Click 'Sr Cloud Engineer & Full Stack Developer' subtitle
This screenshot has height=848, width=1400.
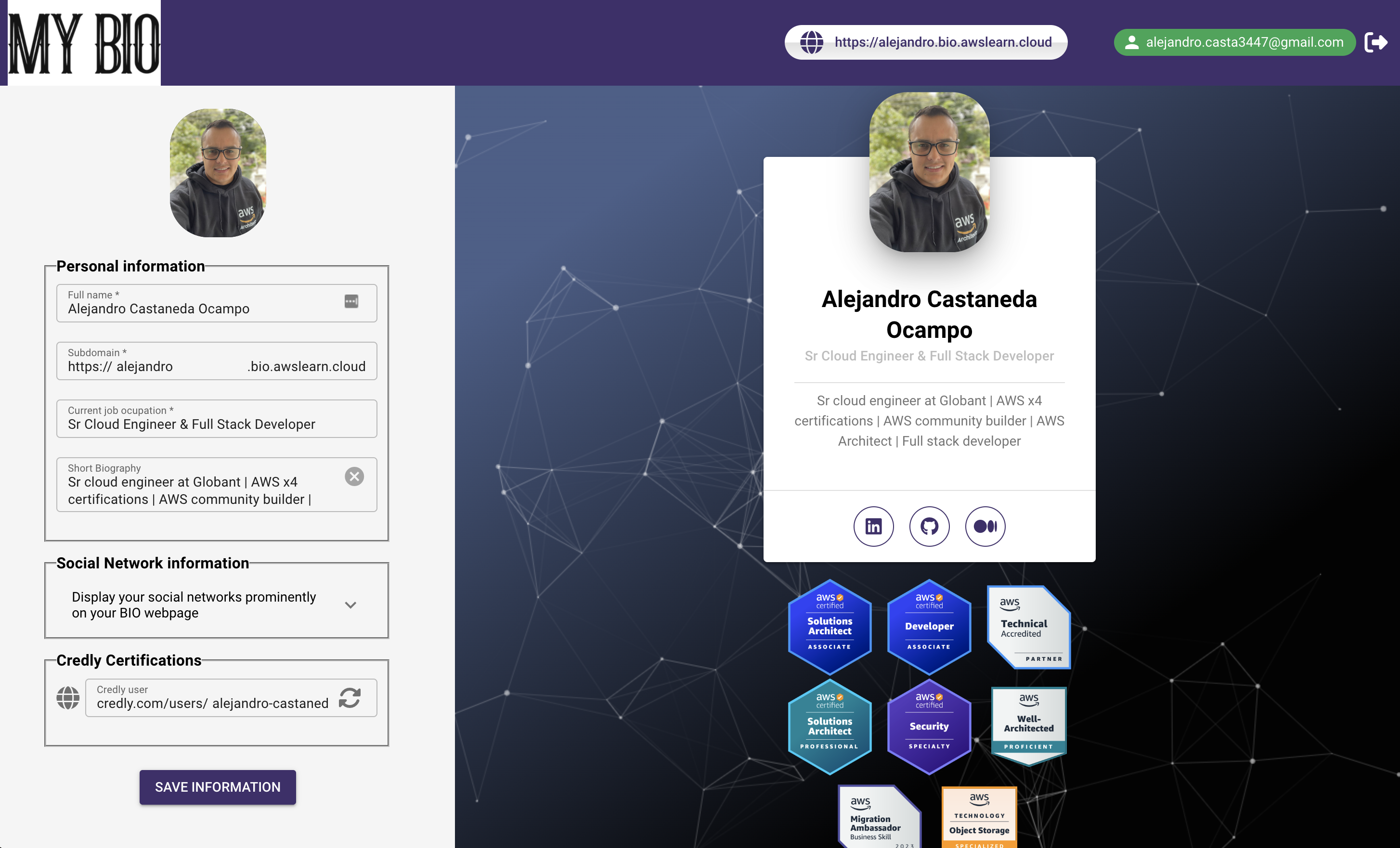929,356
